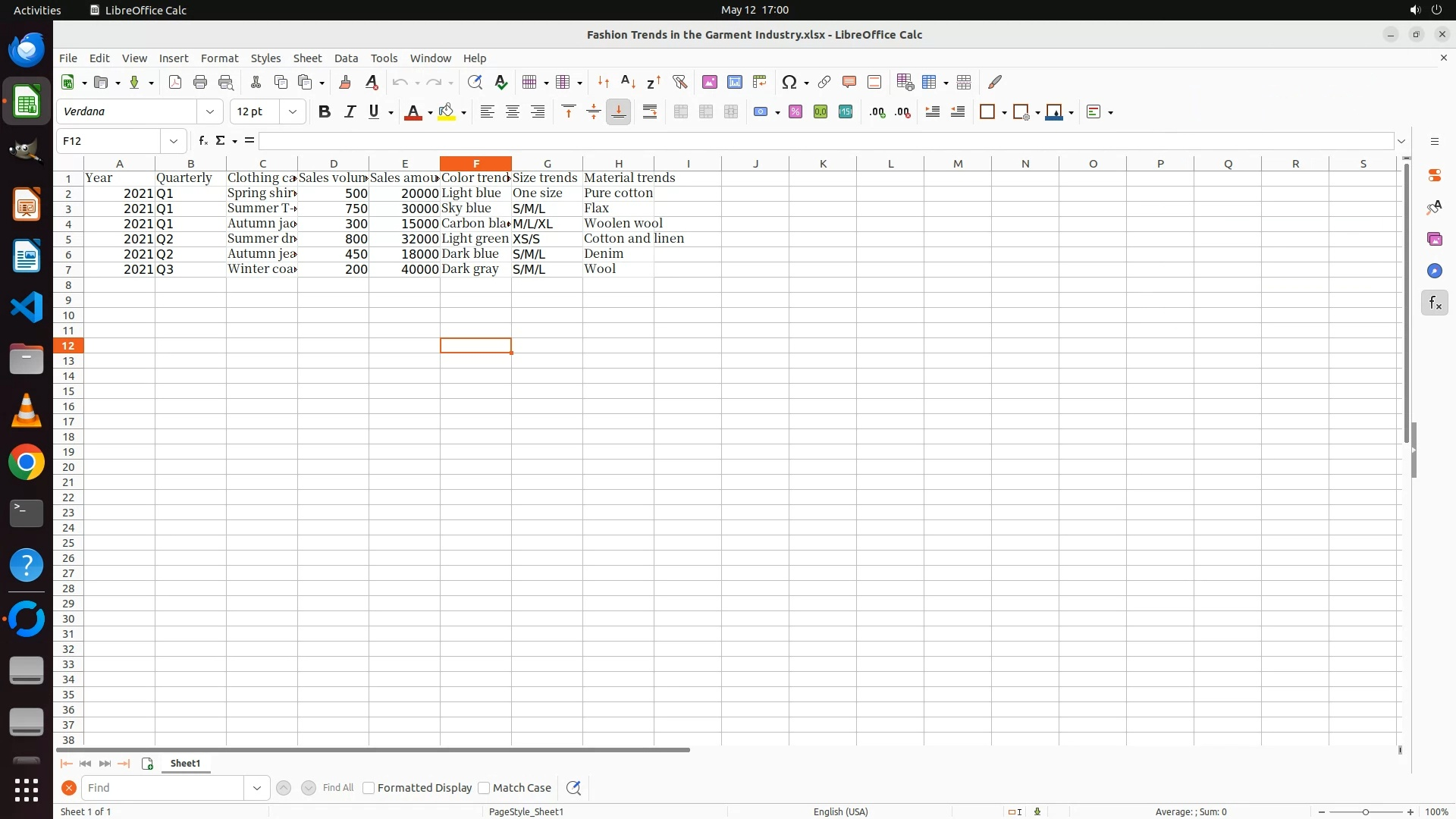Insert a special character with the Omega icon
The height and width of the screenshot is (819, 1456).
789,82
